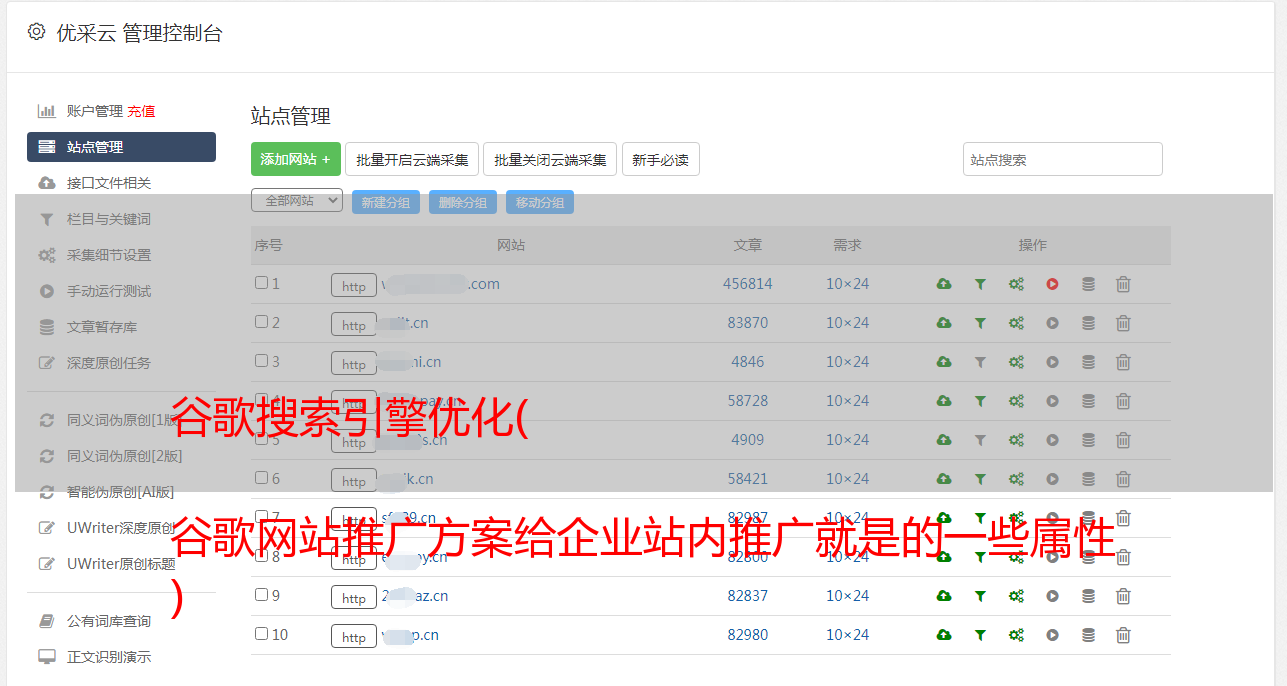This screenshot has width=1287, height=686.
Task: Select checkbox beside row 9
Action: tap(261, 595)
